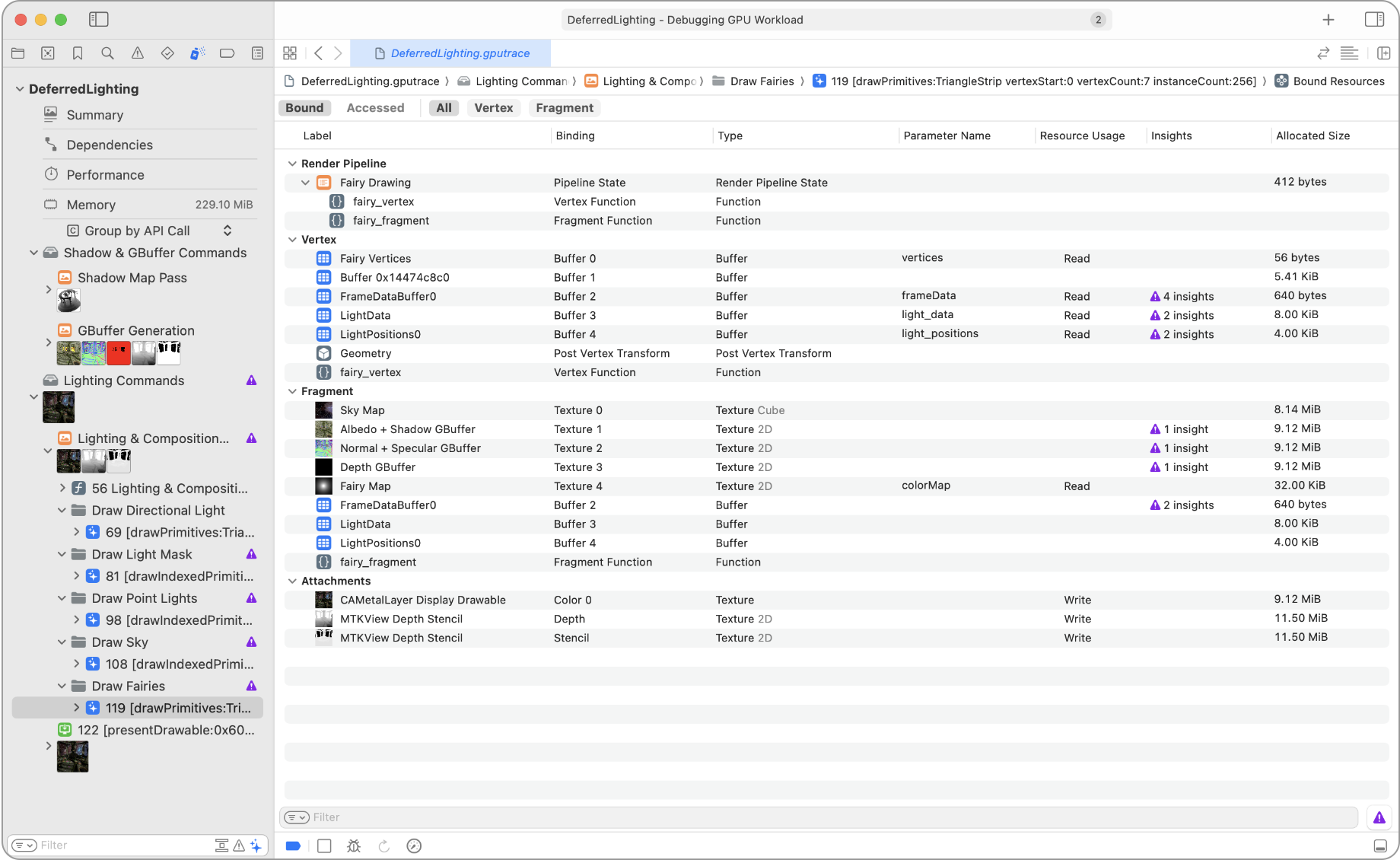The height and width of the screenshot is (860, 1400).
Task: Collapse the Render Pipeline section
Action: tap(292, 163)
